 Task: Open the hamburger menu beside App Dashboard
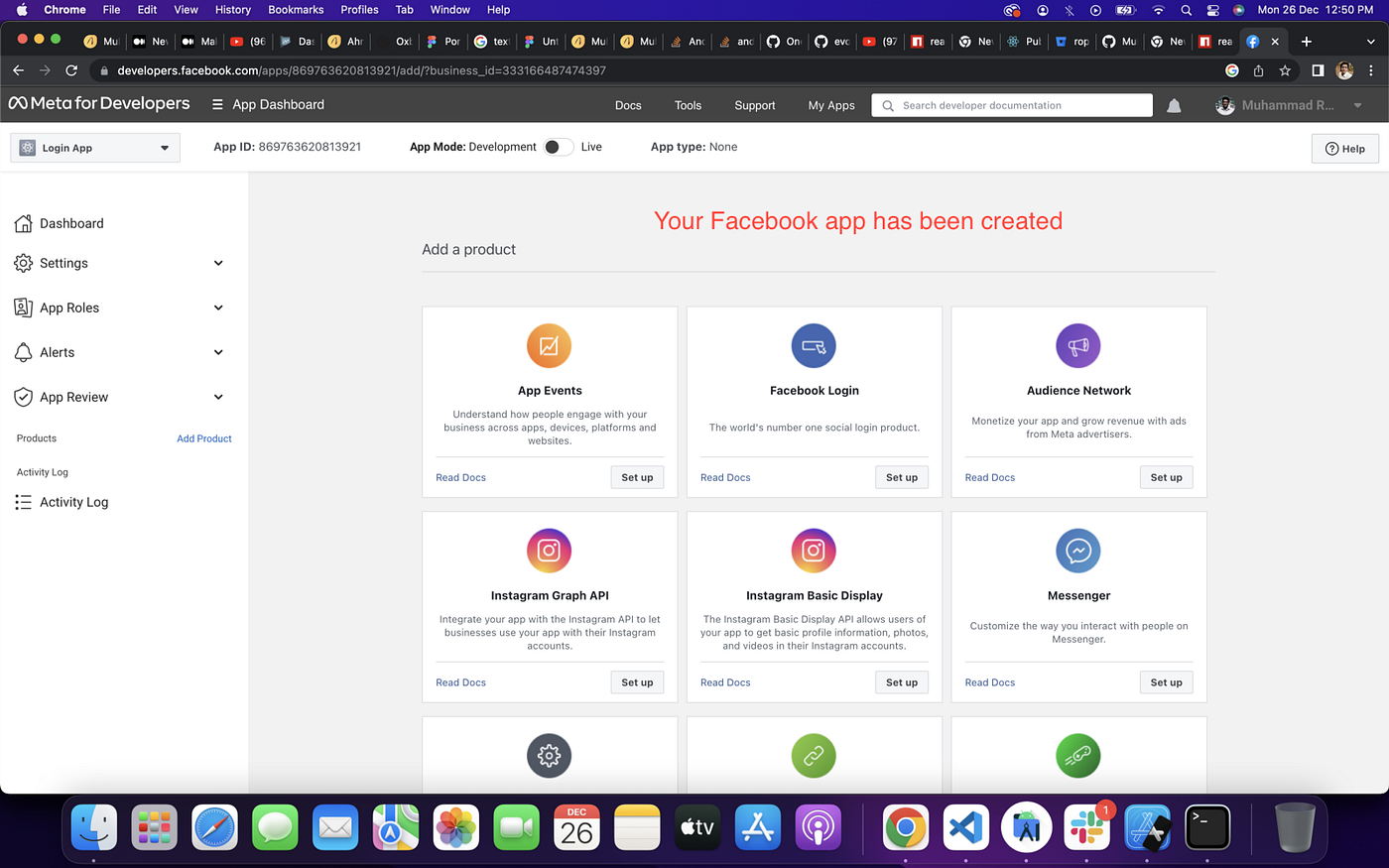tap(217, 104)
